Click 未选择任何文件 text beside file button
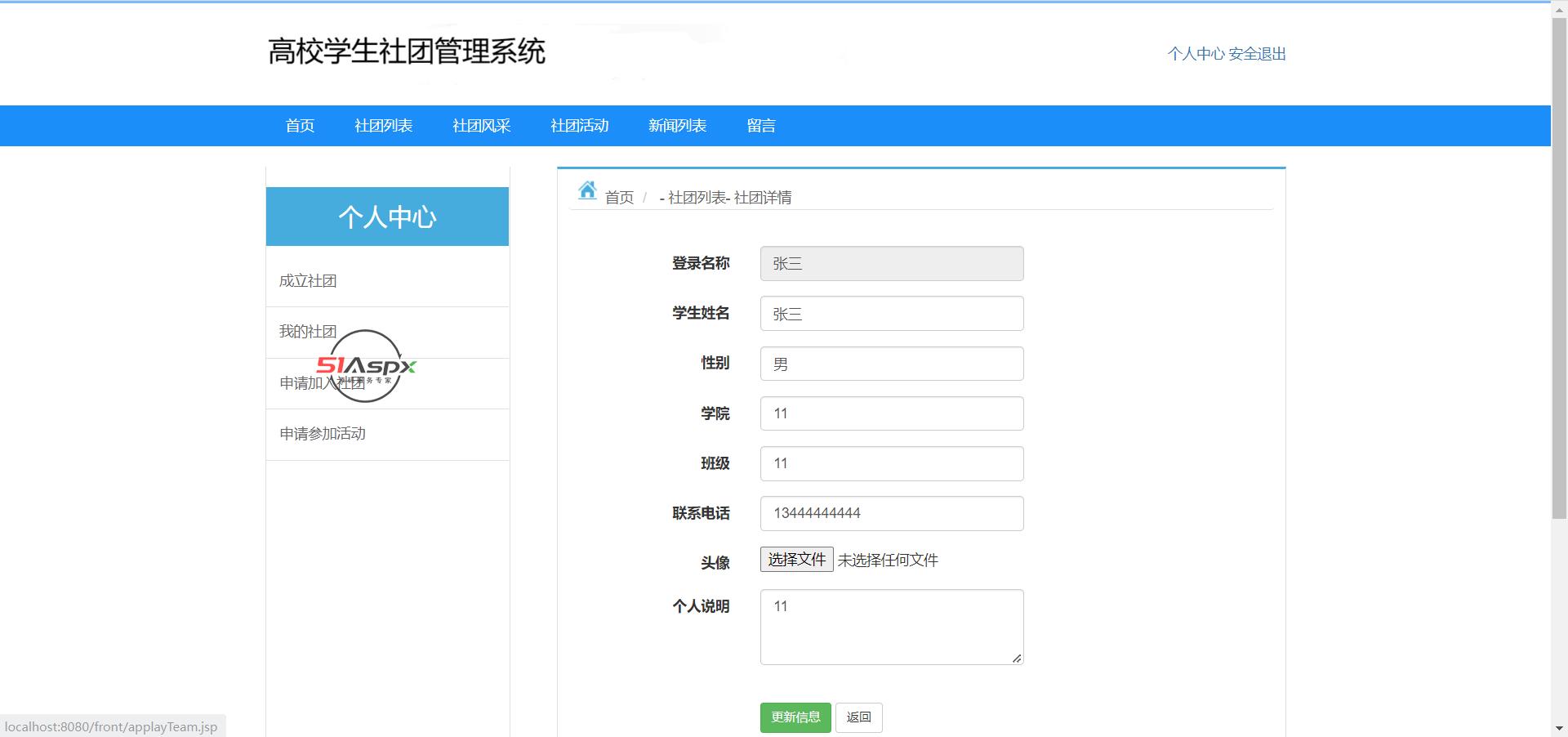 coord(888,561)
